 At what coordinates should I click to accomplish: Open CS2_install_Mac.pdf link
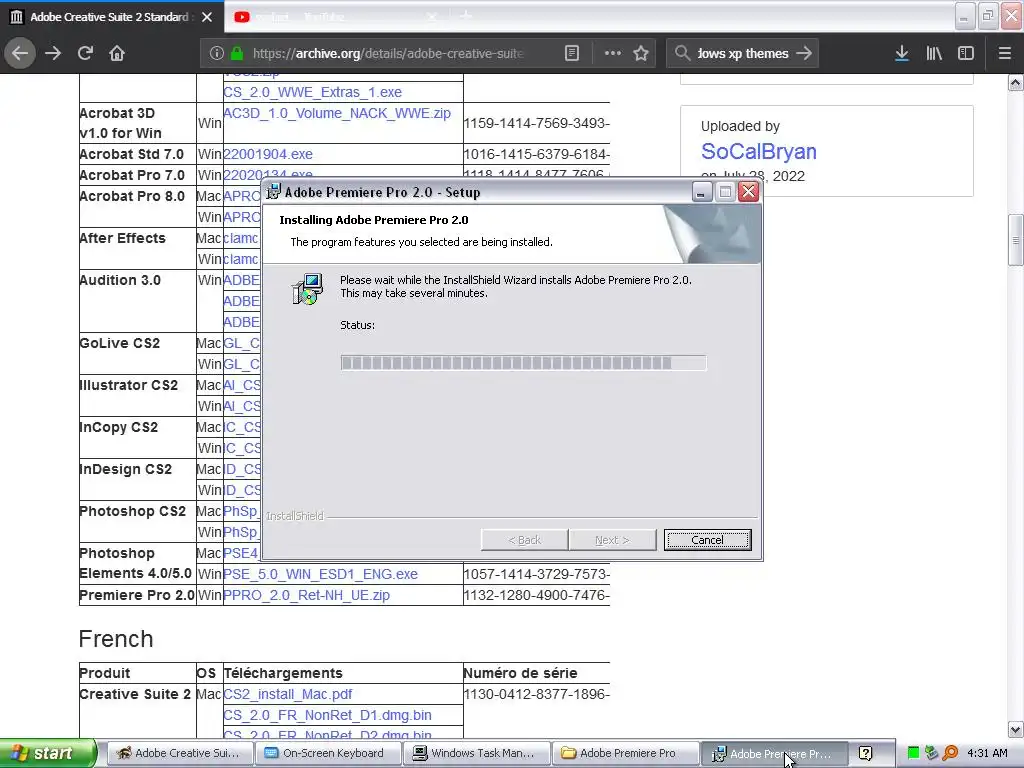pyautogui.click(x=287, y=694)
